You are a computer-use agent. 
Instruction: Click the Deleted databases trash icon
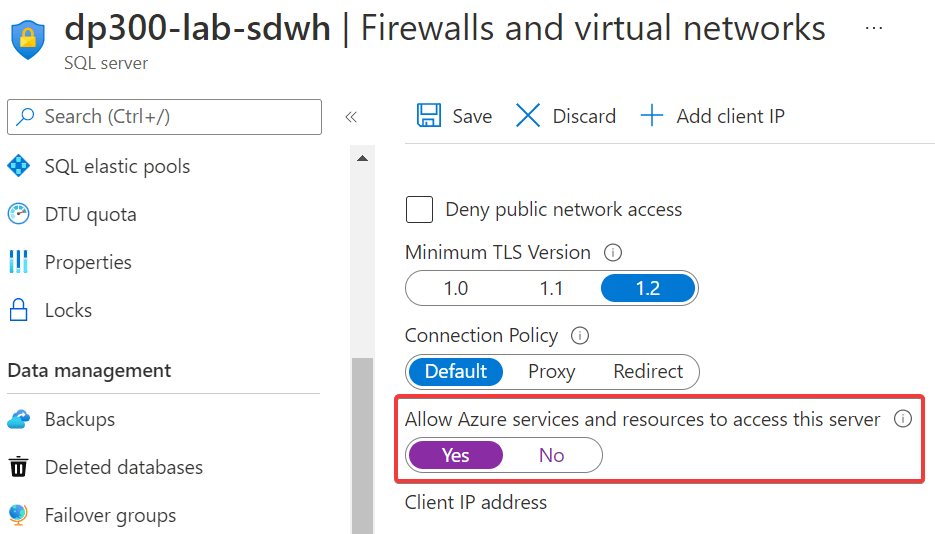pos(19,467)
